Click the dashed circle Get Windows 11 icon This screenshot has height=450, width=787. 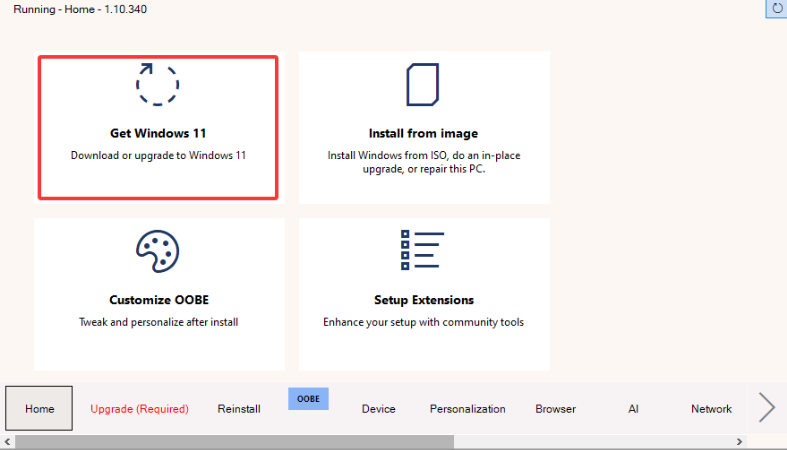(x=158, y=84)
